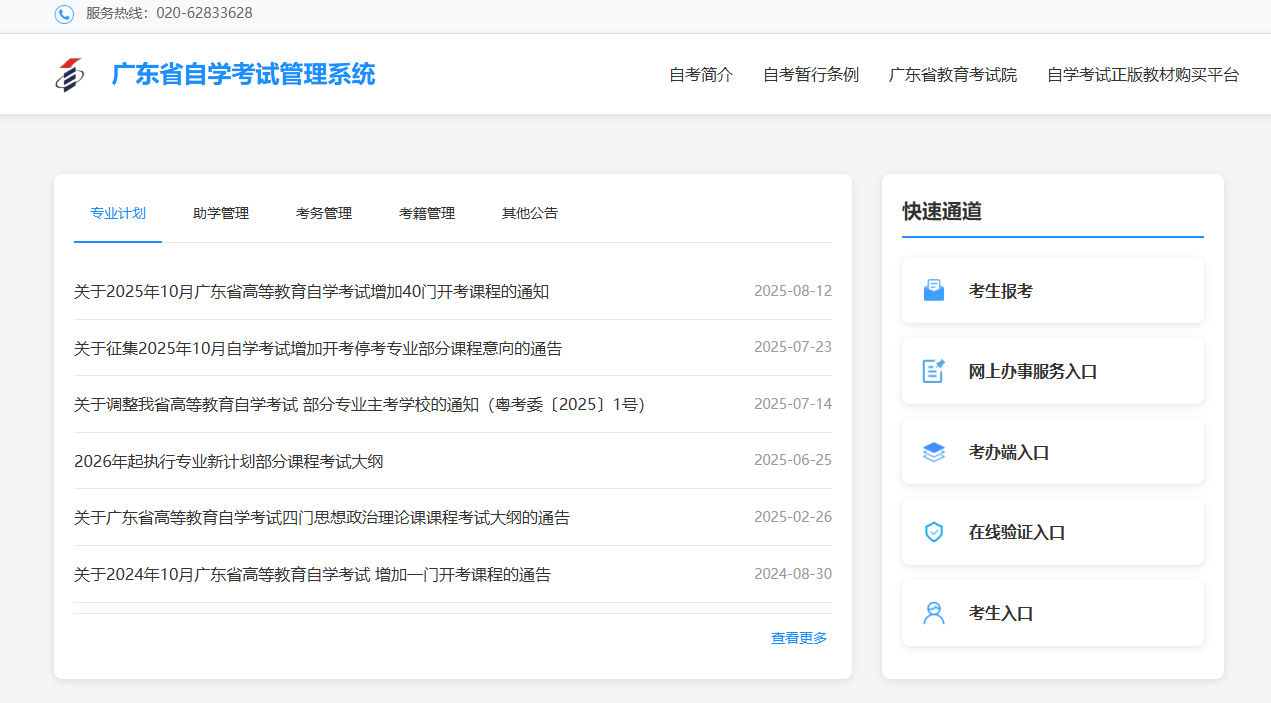
Task: Go to 广东省教育考试院 navigation link
Action: 953,75
